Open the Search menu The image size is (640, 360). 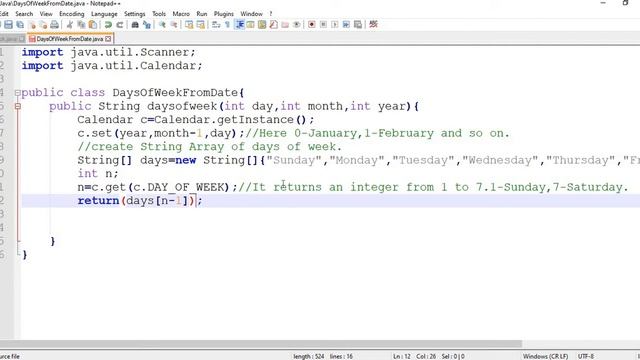pos(24,14)
